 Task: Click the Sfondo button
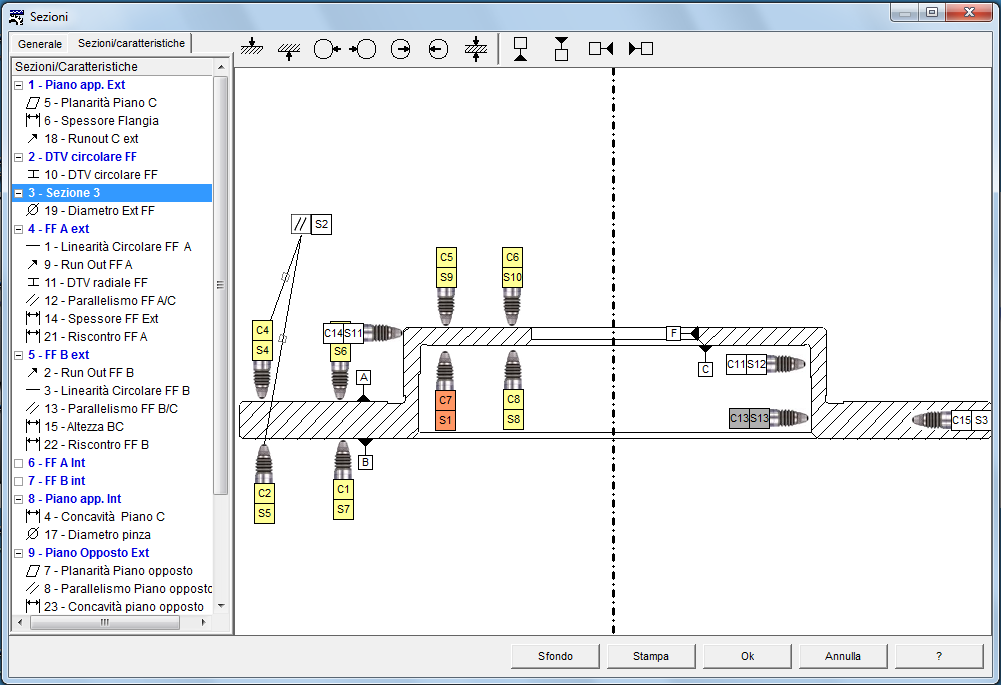(555, 656)
